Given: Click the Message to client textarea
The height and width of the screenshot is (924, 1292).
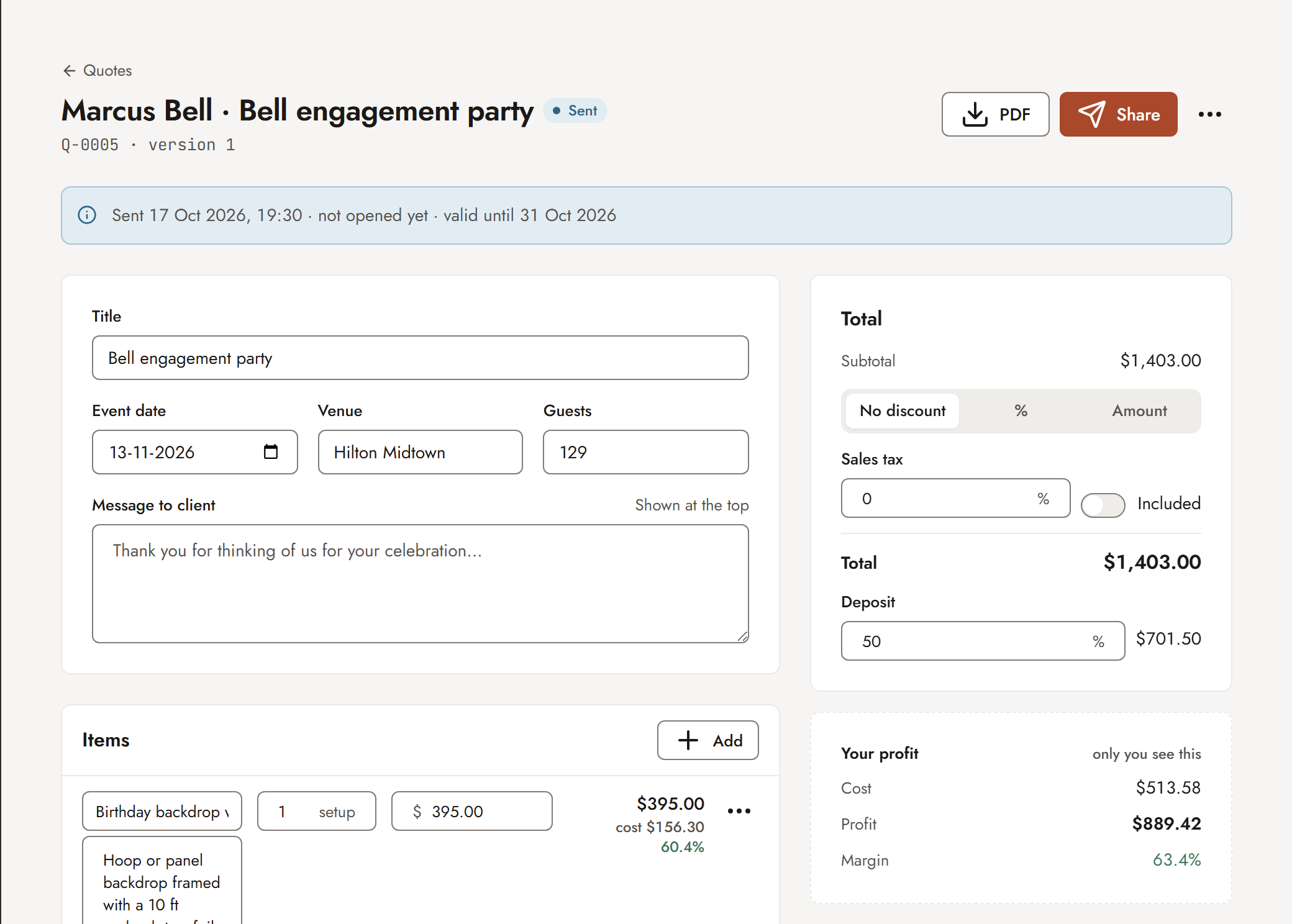Looking at the screenshot, I should [420, 584].
